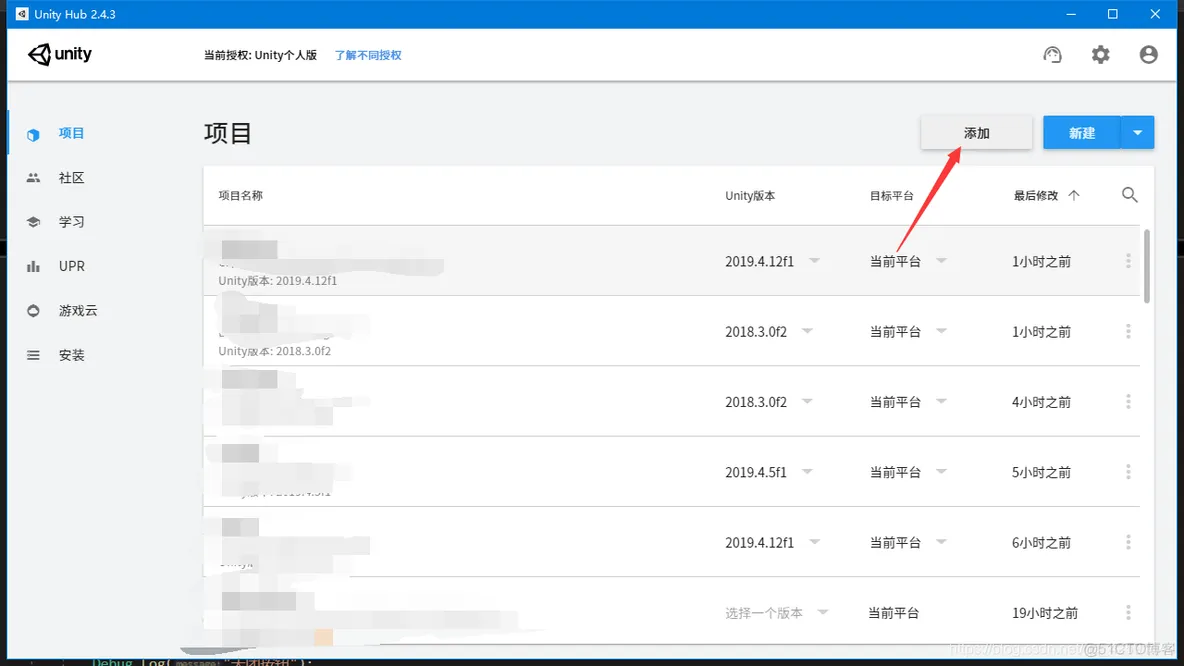Click the 6小时之前 modified time

(1041, 542)
